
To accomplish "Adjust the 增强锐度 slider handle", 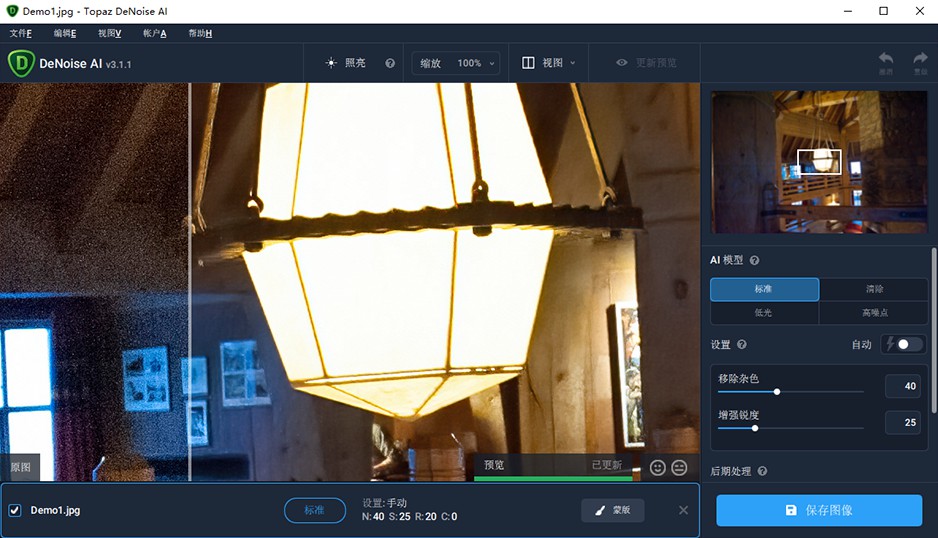I will (x=755, y=428).
